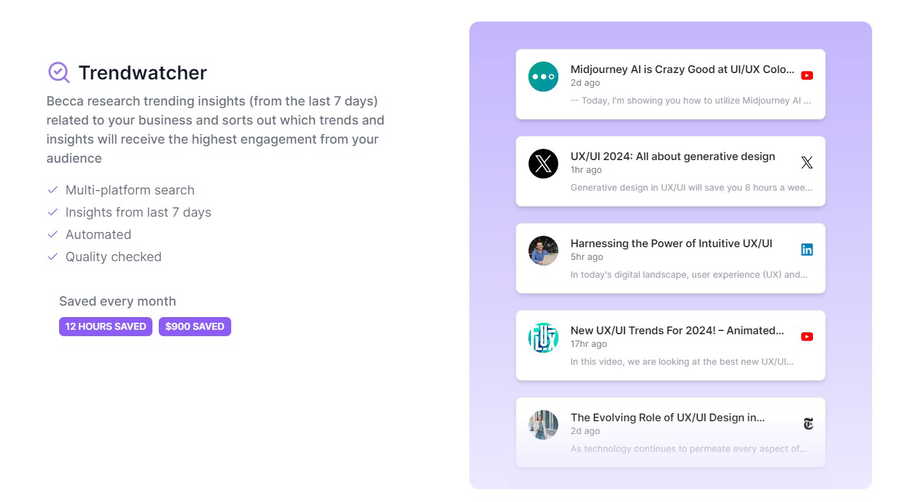
Task: Click the New York Times icon on Evolving Role card
Action: coord(808,424)
